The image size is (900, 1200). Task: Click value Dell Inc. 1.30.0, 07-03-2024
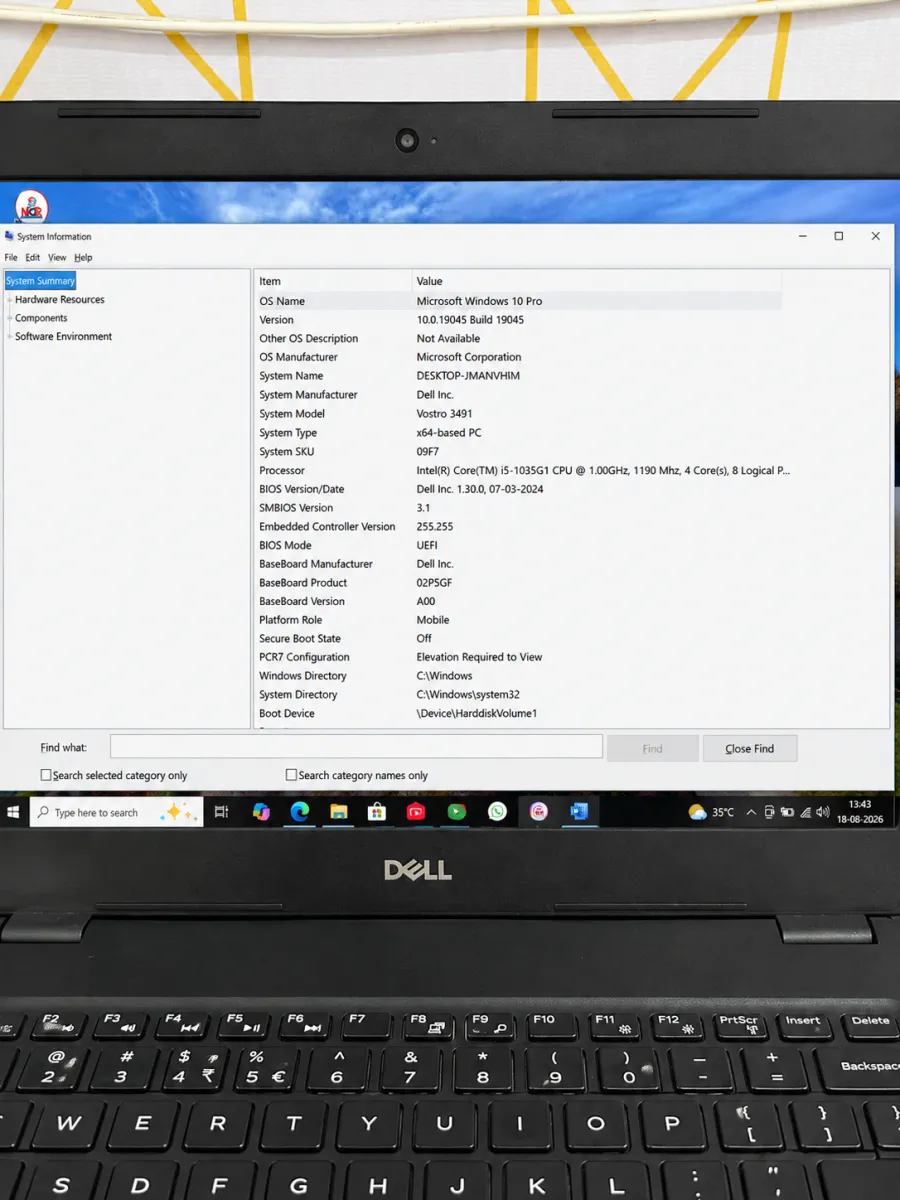[x=480, y=489]
